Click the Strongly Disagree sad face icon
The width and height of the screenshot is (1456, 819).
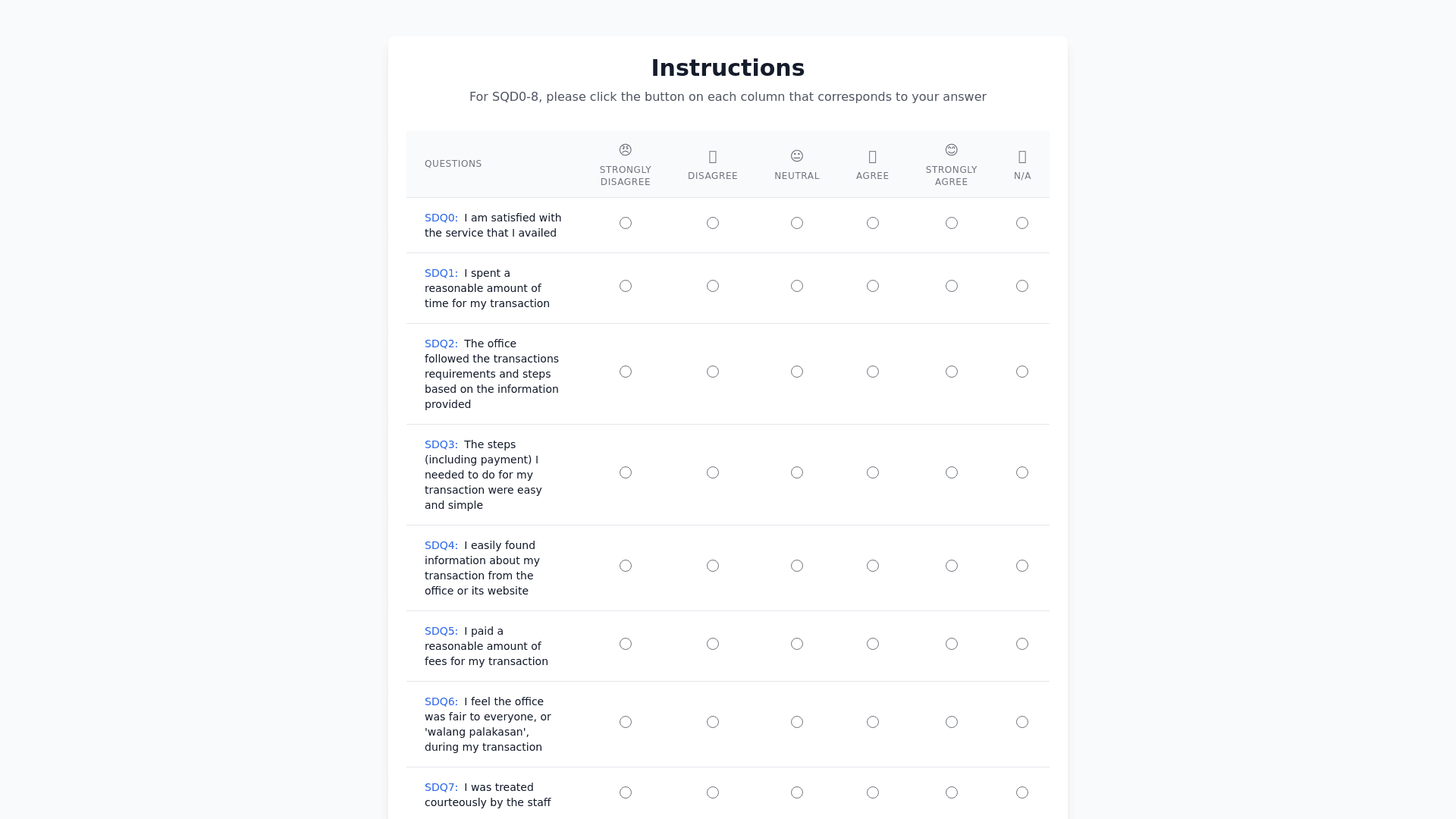[626, 150]
